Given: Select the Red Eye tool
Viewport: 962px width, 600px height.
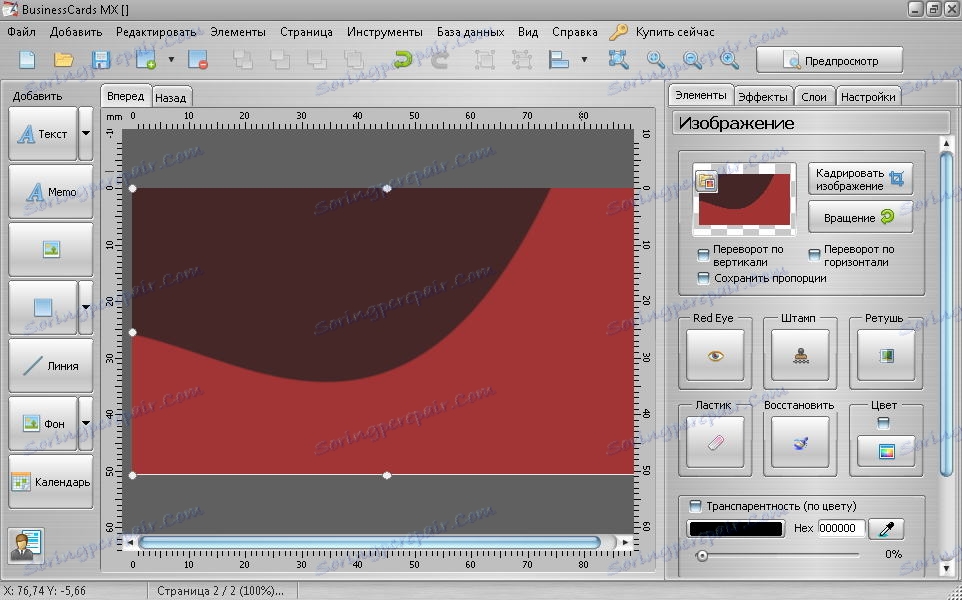Looking at the screenshot, I should coord(714,356).
